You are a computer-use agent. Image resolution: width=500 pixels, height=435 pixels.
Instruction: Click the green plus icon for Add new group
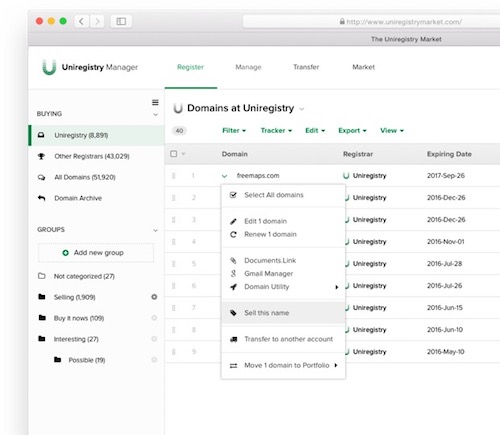pyautogui.click(x=66, y=253)
